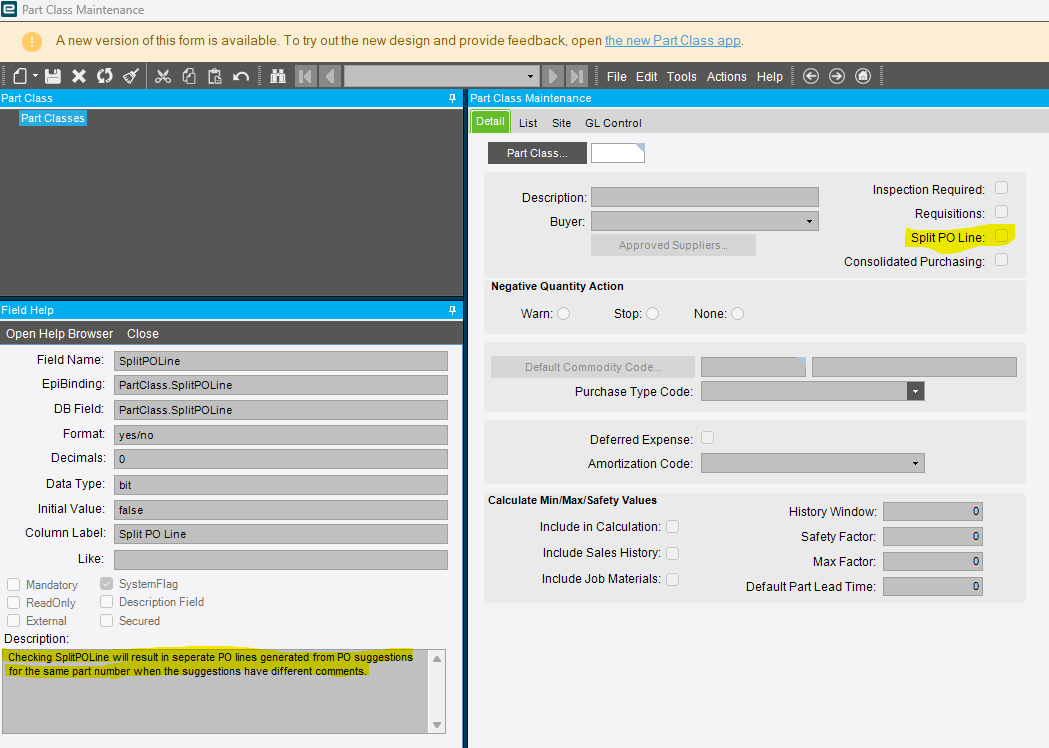Click the Paste clipboard icon

tap(215, 76)
